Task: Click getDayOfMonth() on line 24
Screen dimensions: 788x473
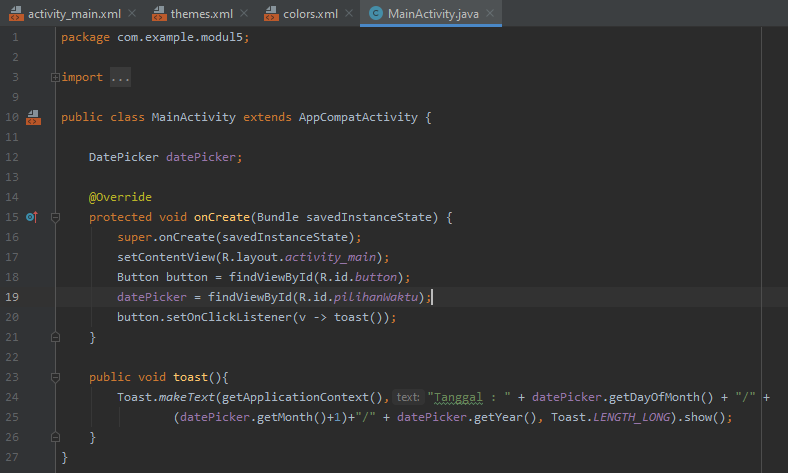Action: tap(661, 397)
